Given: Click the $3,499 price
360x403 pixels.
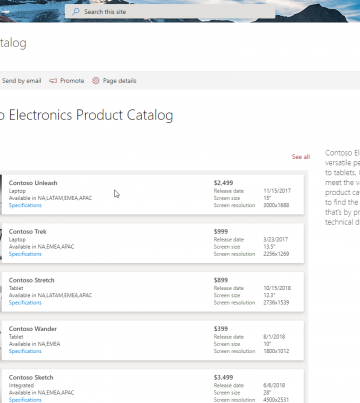Looking at the screenshot, I should tap(223, 377).
